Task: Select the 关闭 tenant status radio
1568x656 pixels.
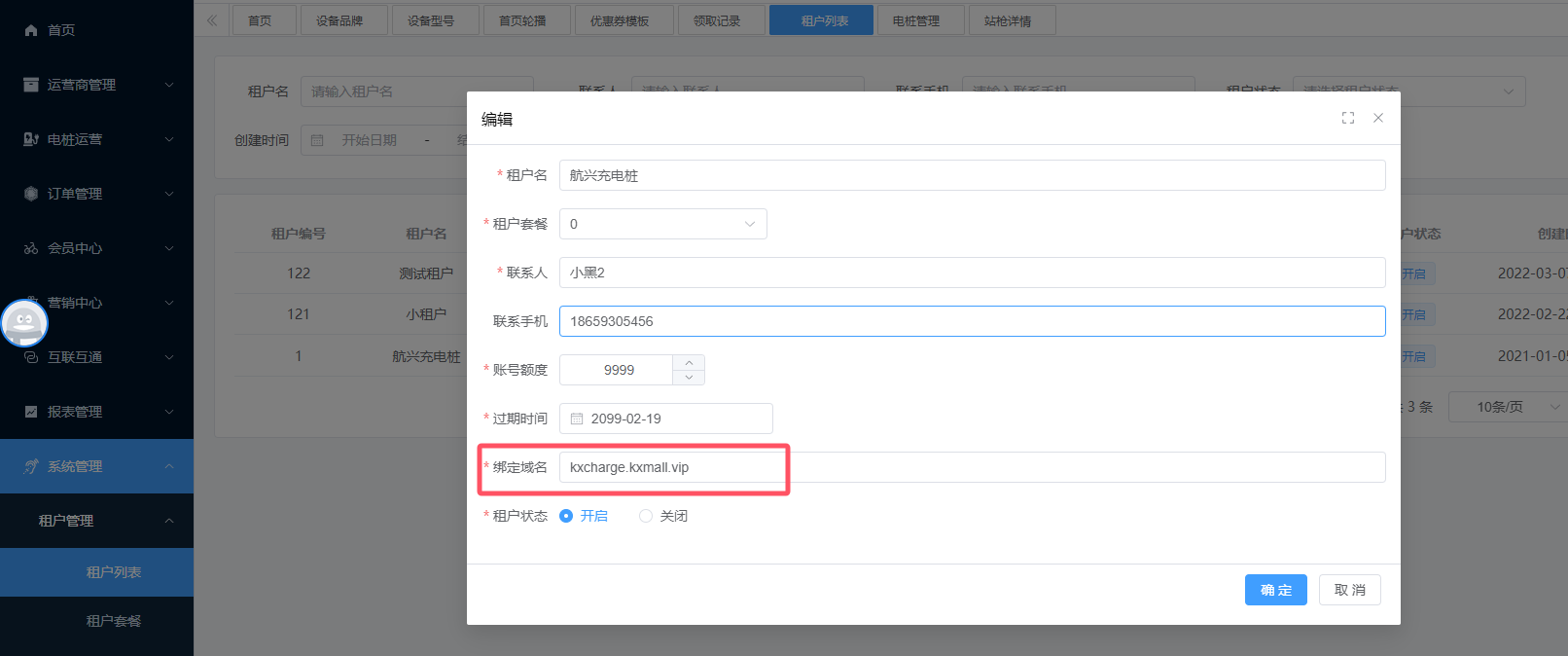Action: 646,516
